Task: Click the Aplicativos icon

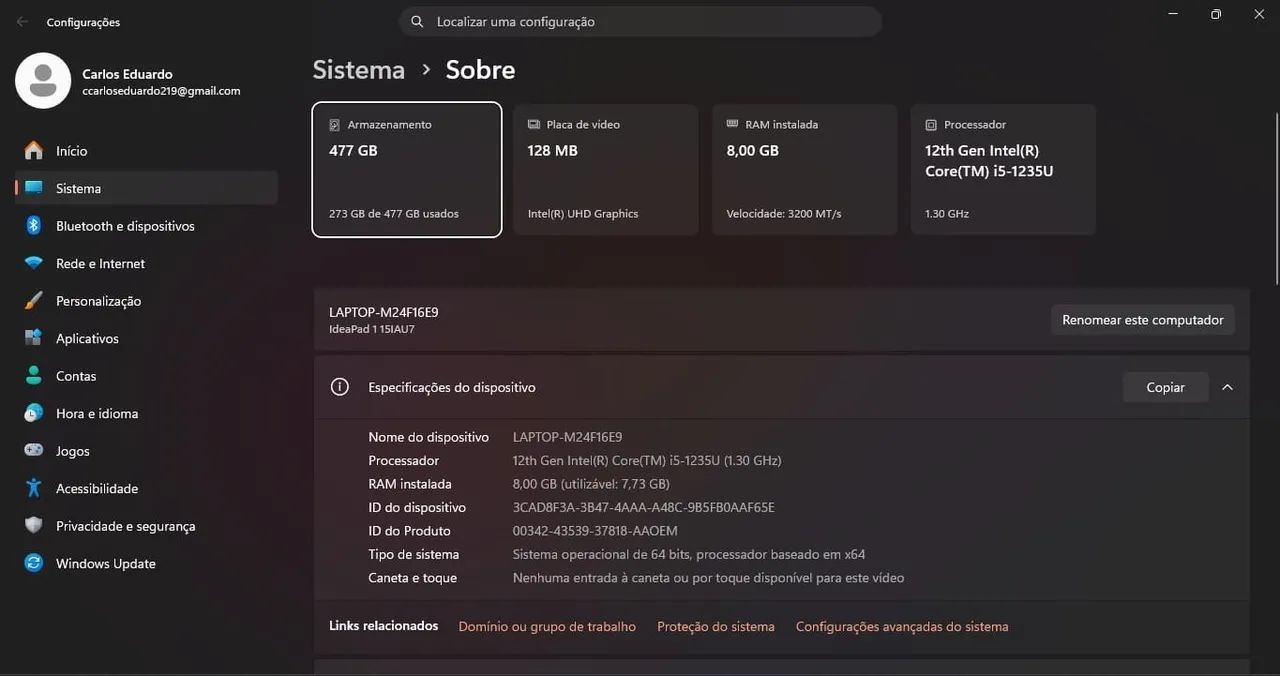Action: (x=34, y=338)
